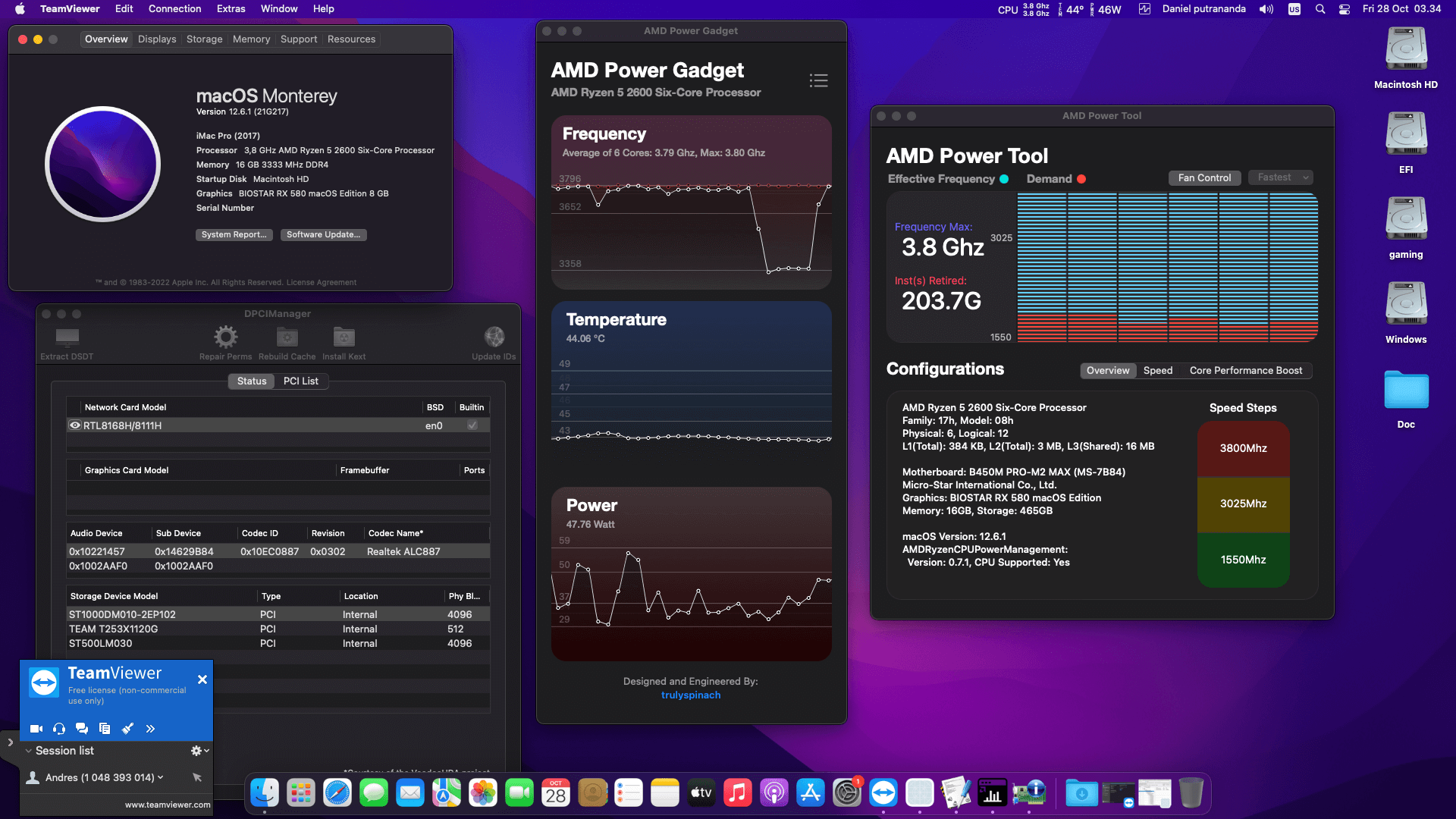
Task: Toggle the Demand red legend indicator
Action: tap(1081, 179)
